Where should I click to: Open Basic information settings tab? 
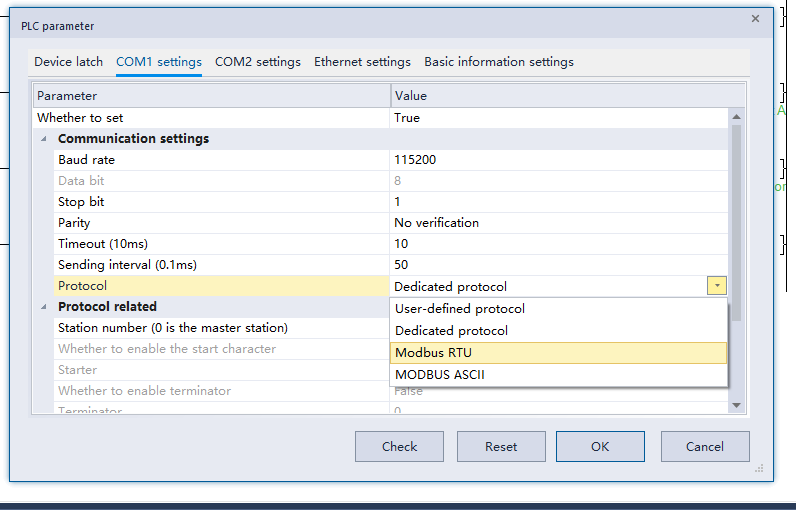498,62
